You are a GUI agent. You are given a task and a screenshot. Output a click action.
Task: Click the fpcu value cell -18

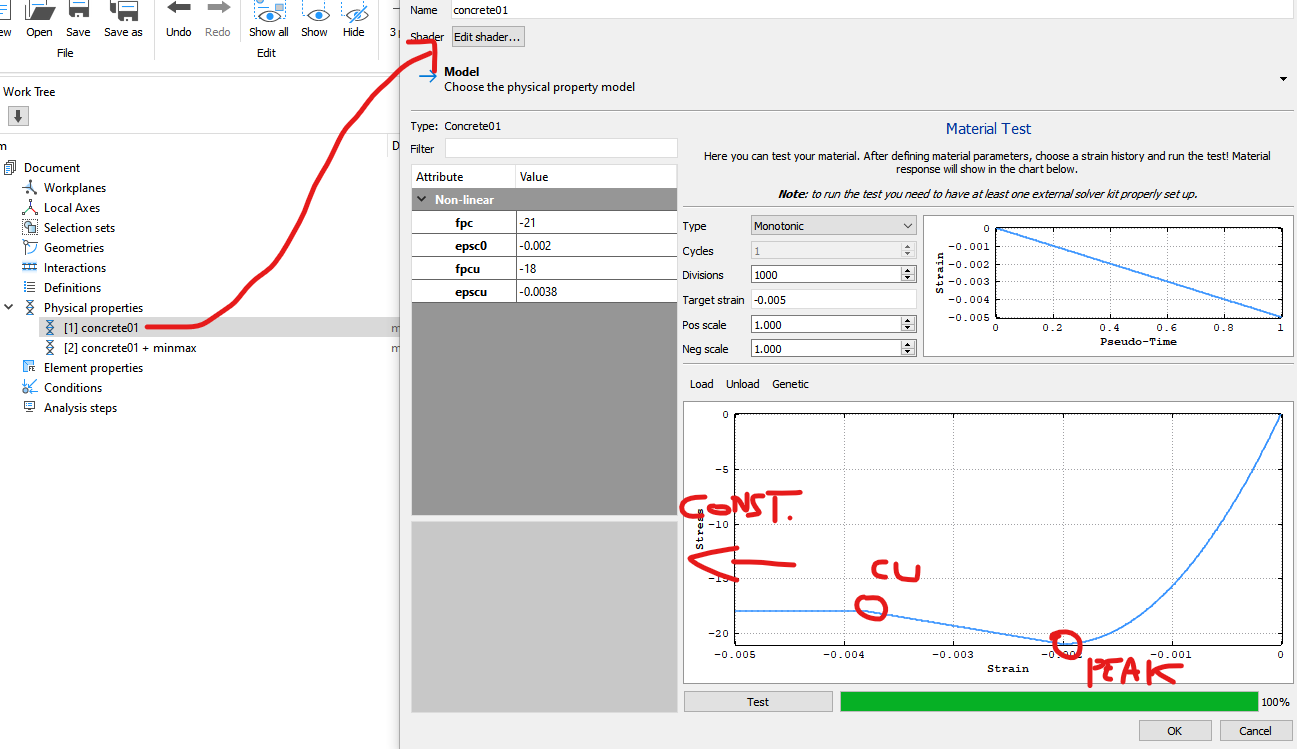pyautogui.click(x=597, y=268)
